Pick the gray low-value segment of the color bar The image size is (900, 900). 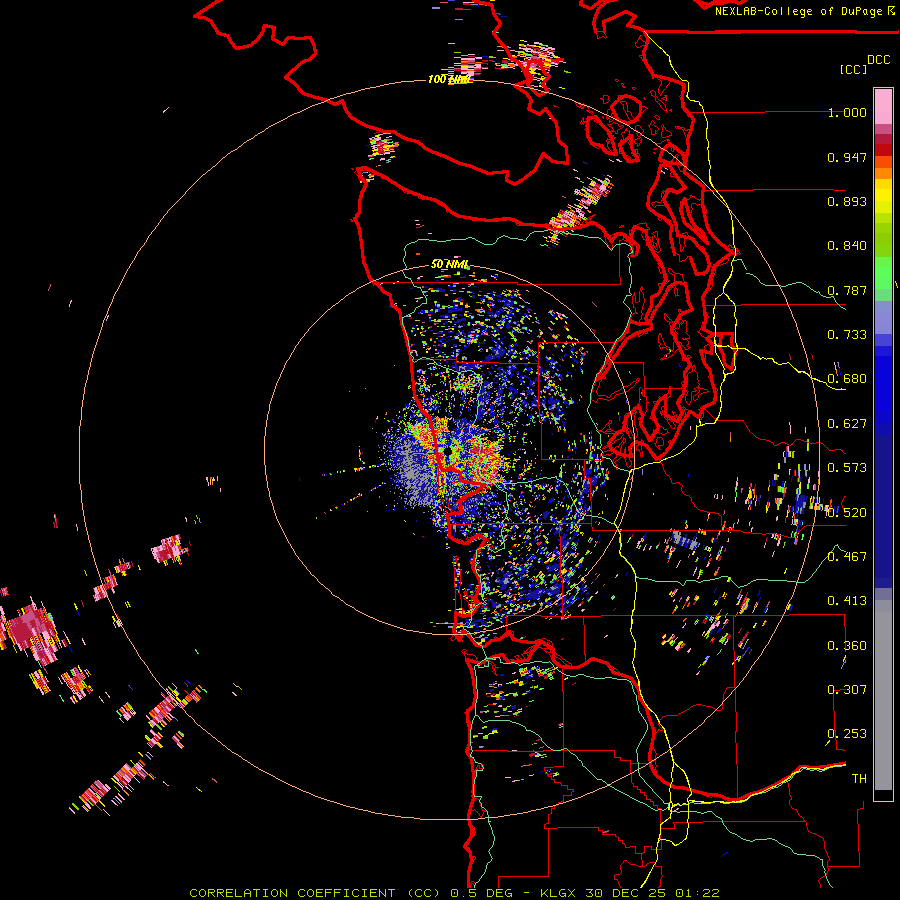pyautogui.click(x=883, y=695)
